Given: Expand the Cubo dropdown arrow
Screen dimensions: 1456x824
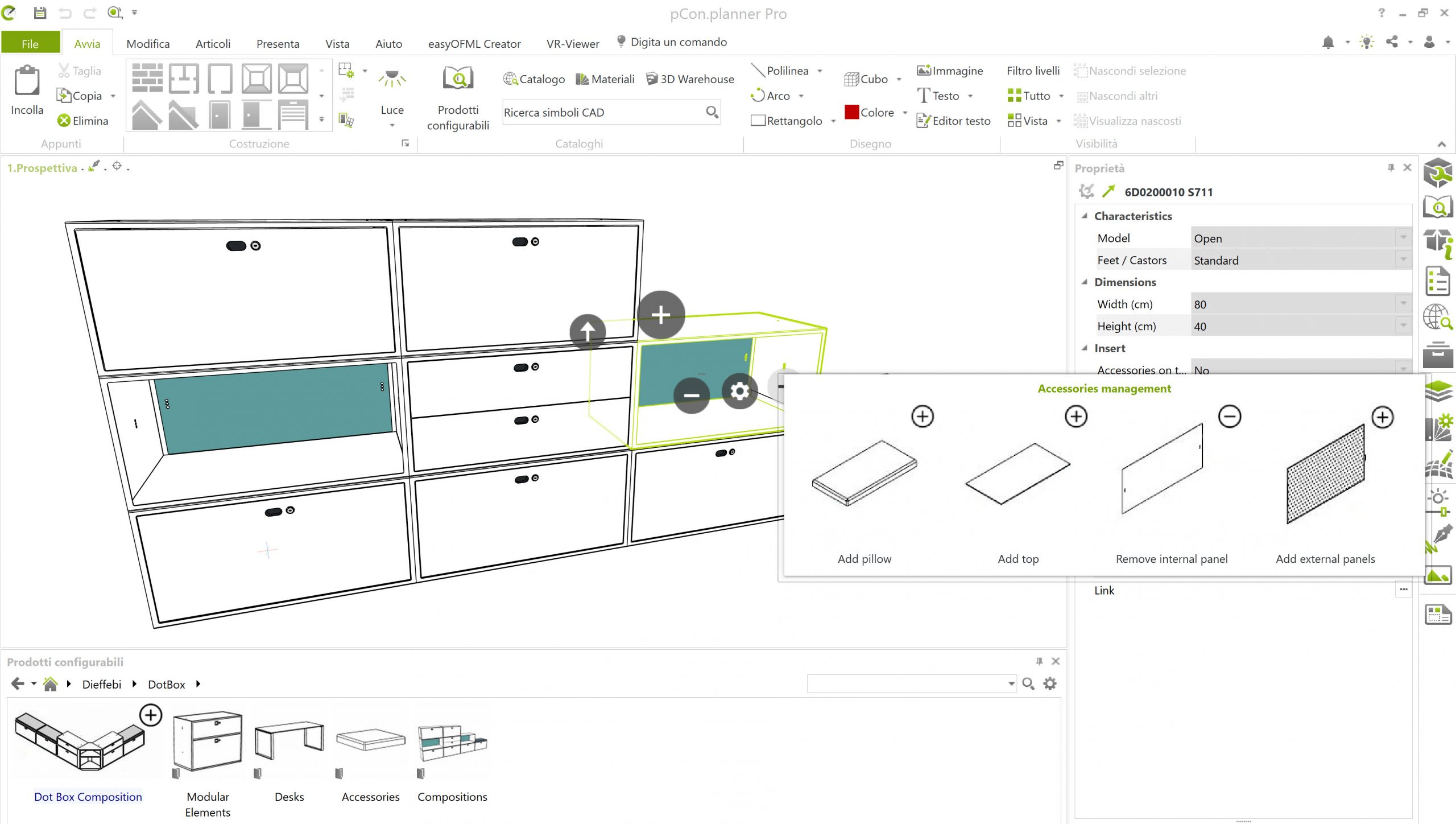Looking at the screenshot, I should pos(899,80).
